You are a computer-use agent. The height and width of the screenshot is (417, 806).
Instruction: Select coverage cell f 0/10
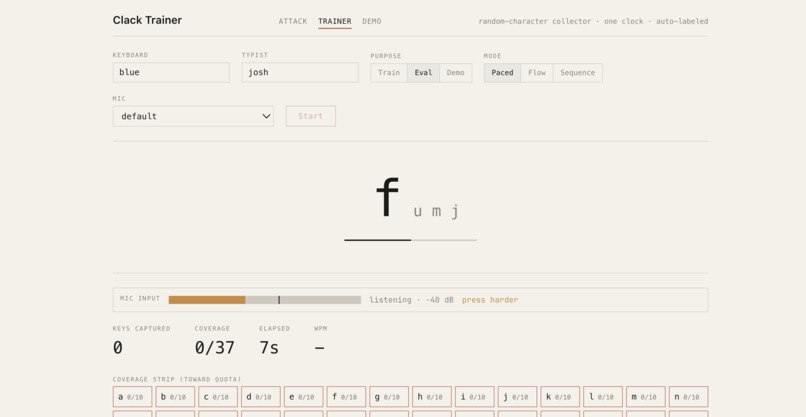(346, 397)
